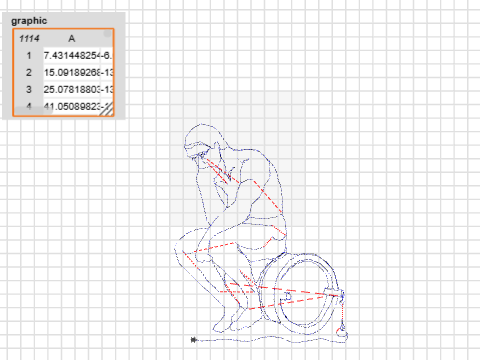480x360 pixels.
Task: Click the 1114 row-count header cell
Action: click(x=29, y=39)
